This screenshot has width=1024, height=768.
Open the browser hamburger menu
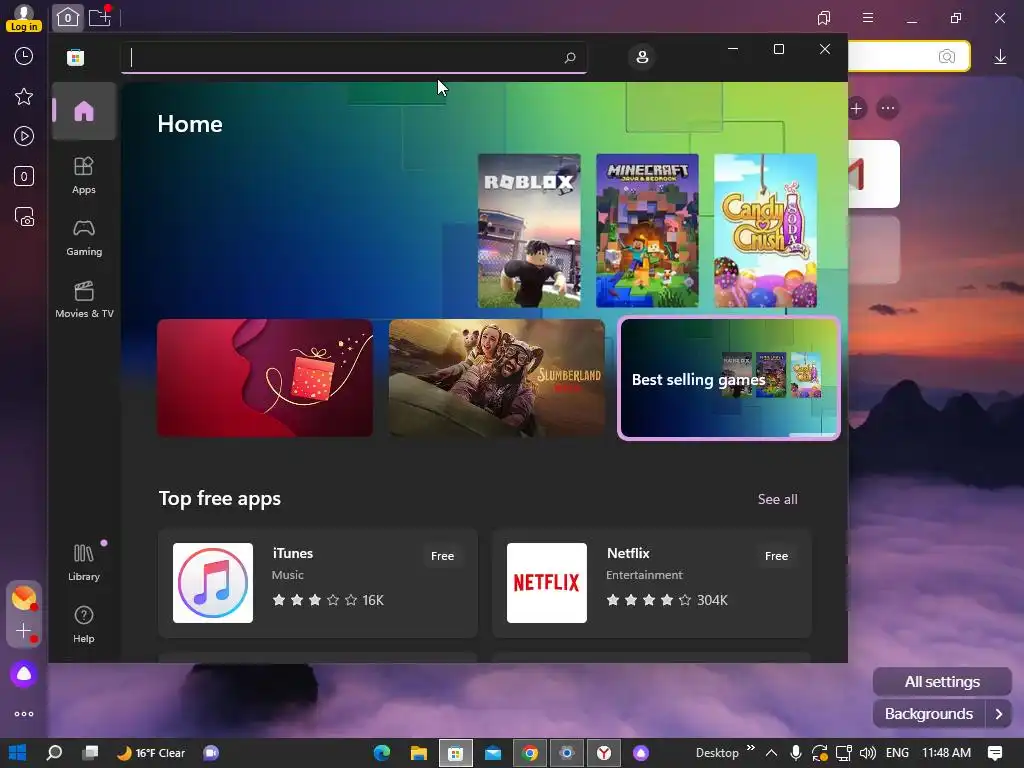click(x=867, y=18)
